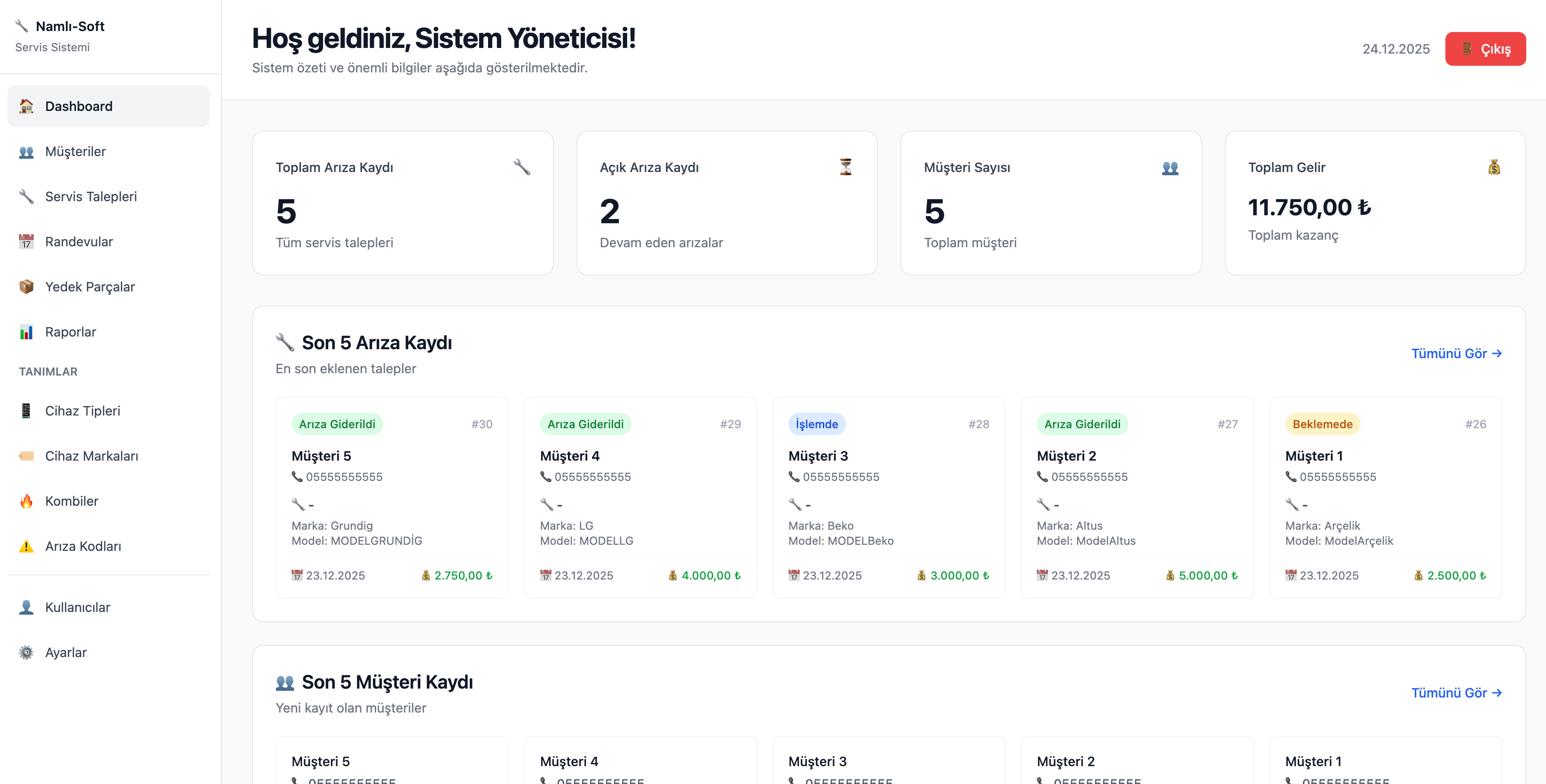1546x784 pixels.
Task: Open Yedek Parçalar section
Action: click(109, 287)
